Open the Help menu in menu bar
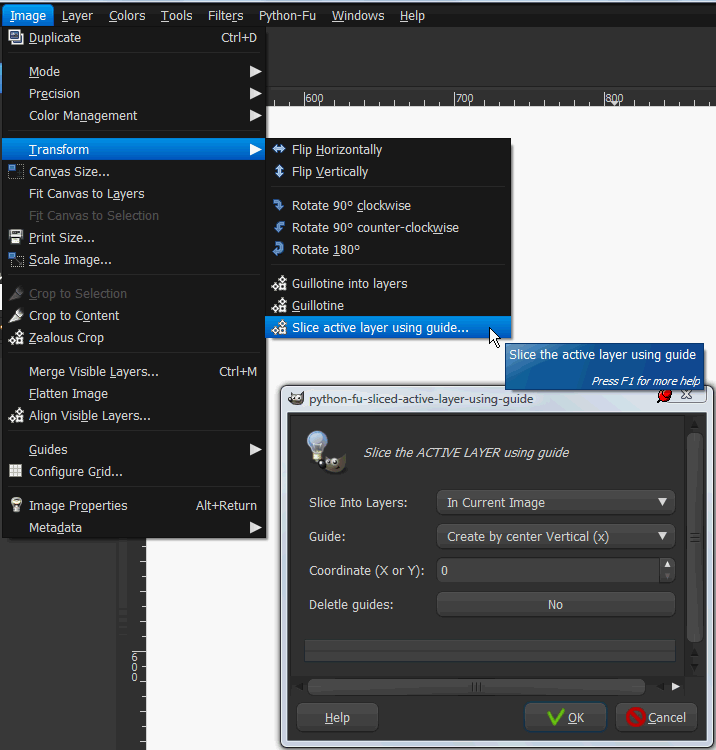Screen dimensions: 716x750 point(412,16)
